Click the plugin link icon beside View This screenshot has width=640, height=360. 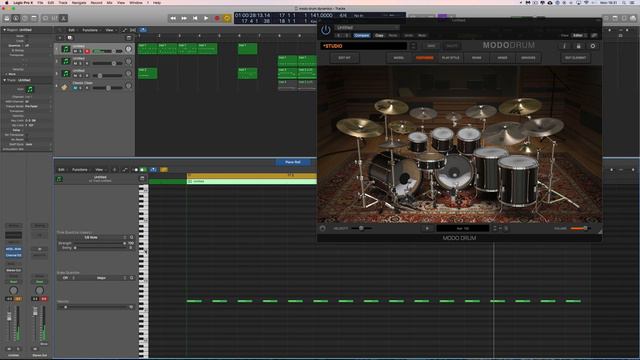tap(594, 36)
